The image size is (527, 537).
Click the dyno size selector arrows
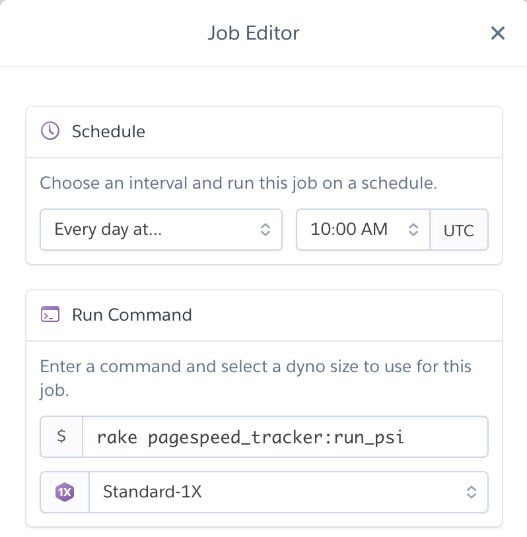click(472, 492)
